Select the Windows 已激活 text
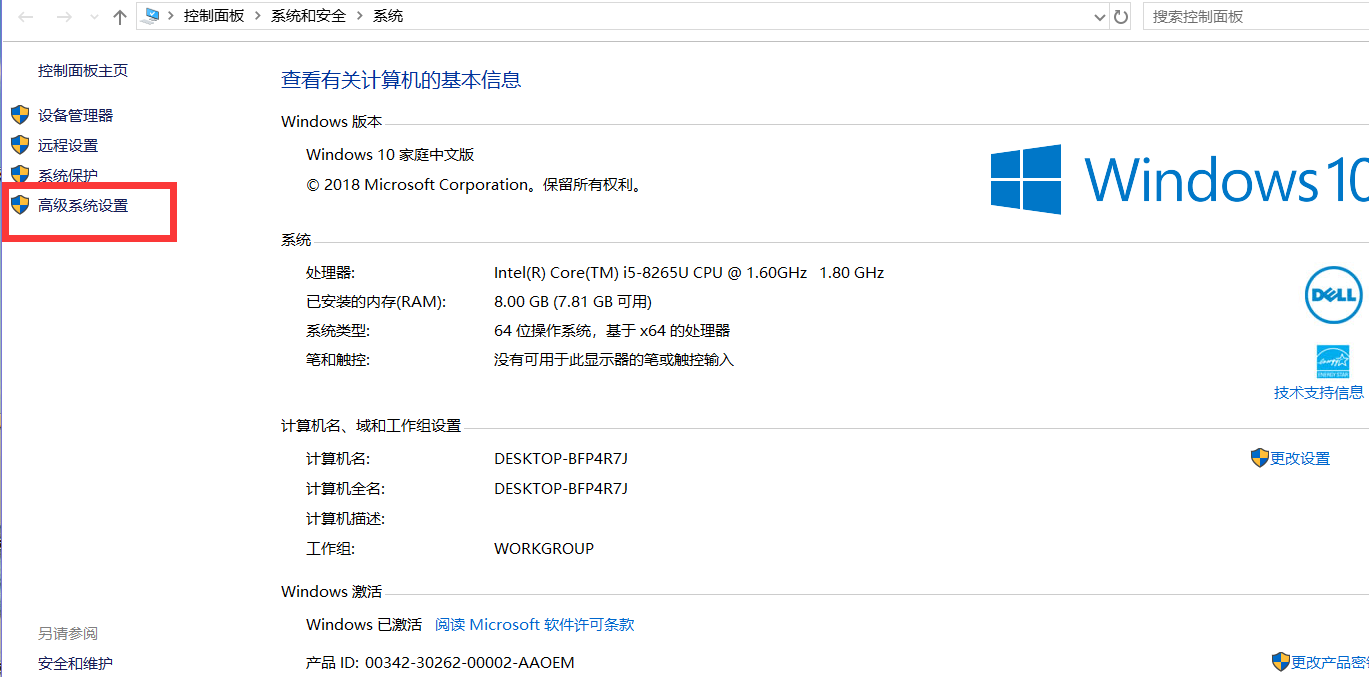Image resolution: width=1369 pixels, height=677 pixels. (364, 624)
